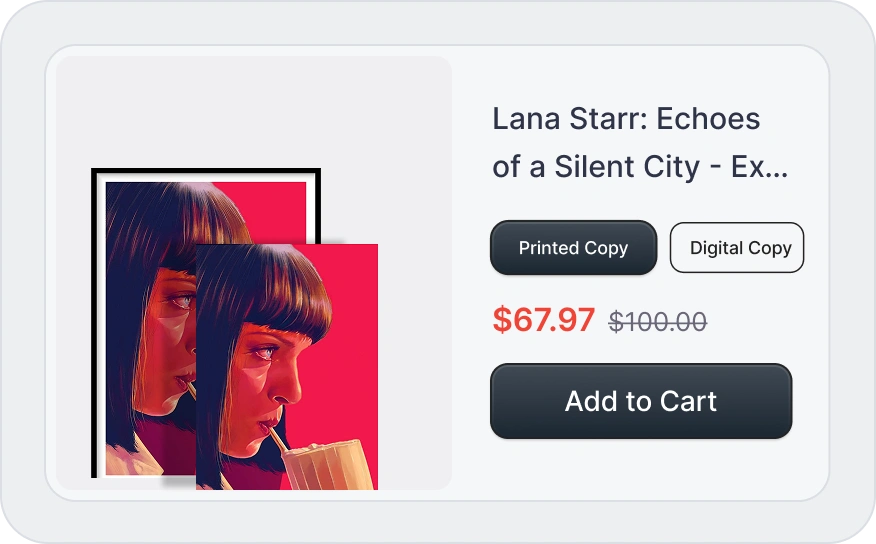Select the Printed Copy option
This screenshot has height=544, width=876.
coord(573,248)
